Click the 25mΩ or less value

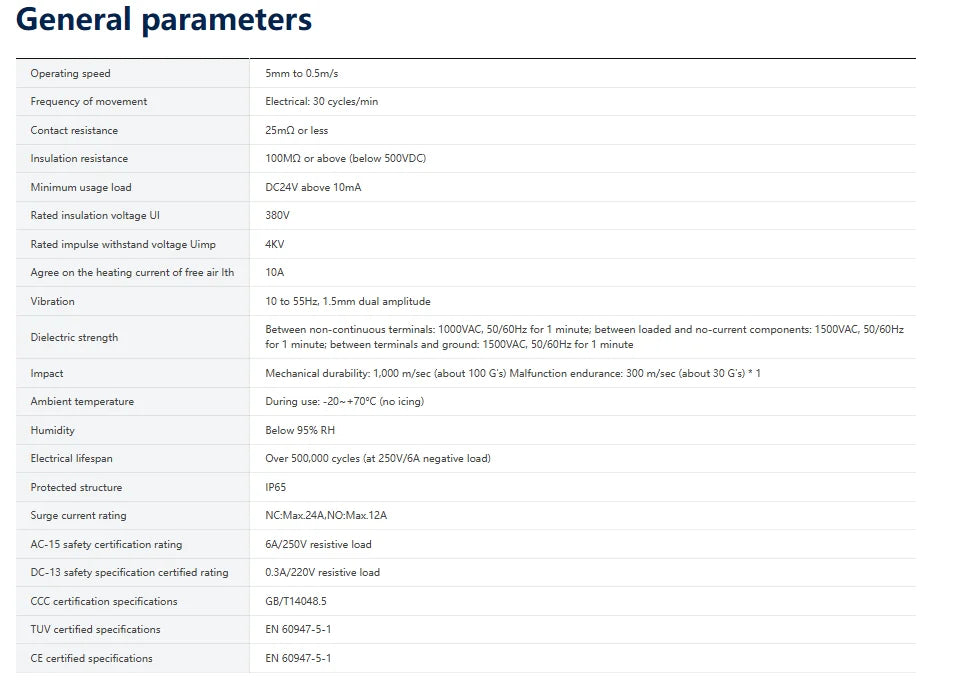[x=297, y=131]
